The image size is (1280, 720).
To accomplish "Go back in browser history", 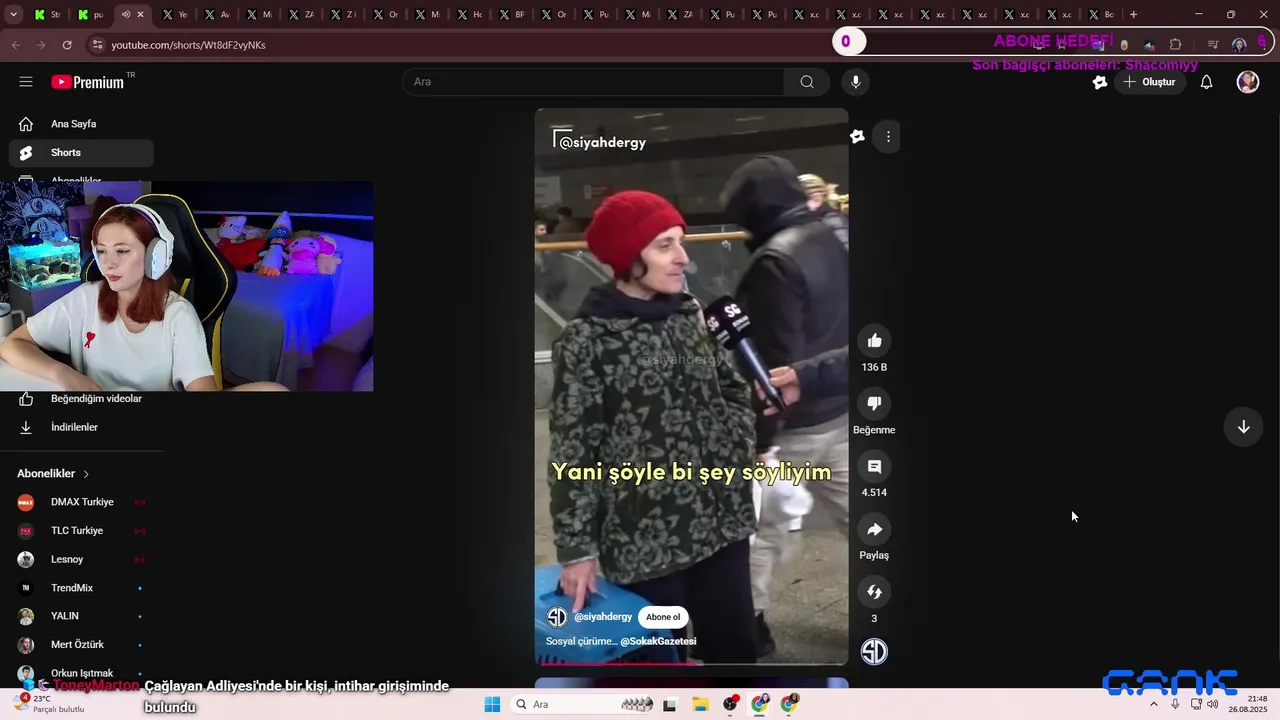I will [15, 45].
